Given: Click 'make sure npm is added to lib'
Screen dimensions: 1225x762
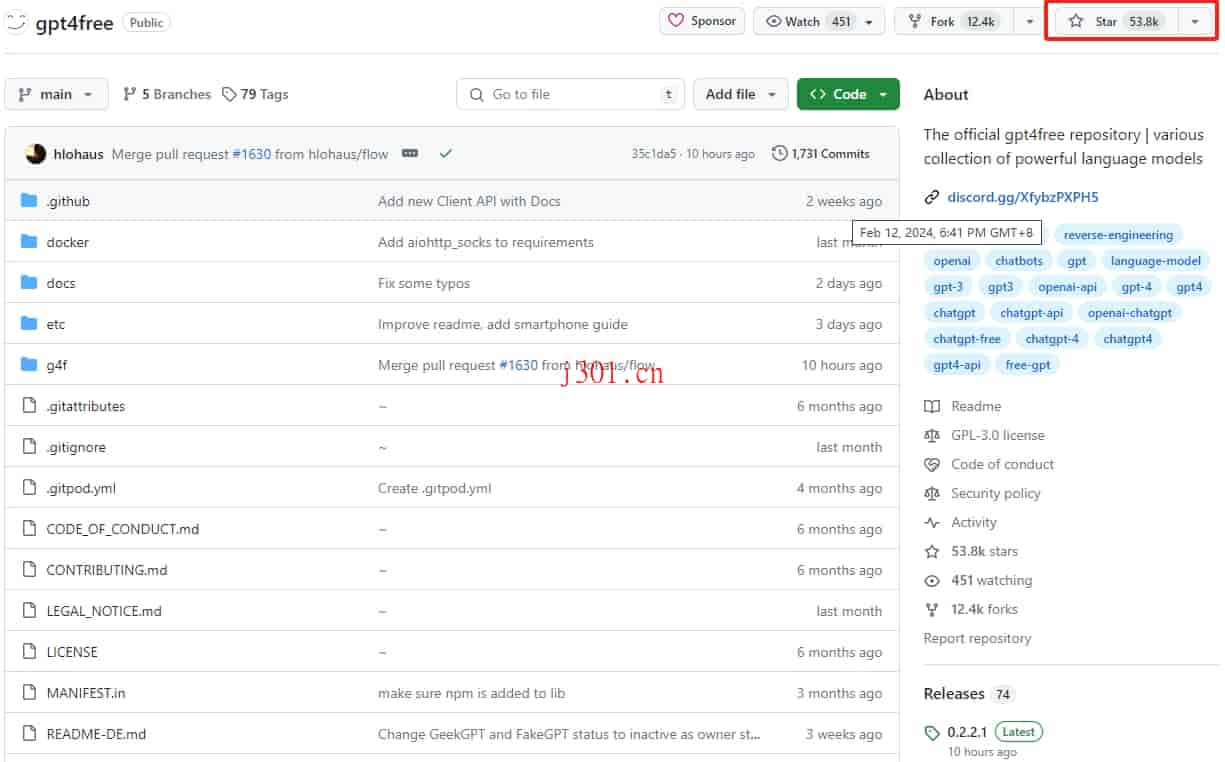Looking at the screenshot, I should click(x=471, y=693).
